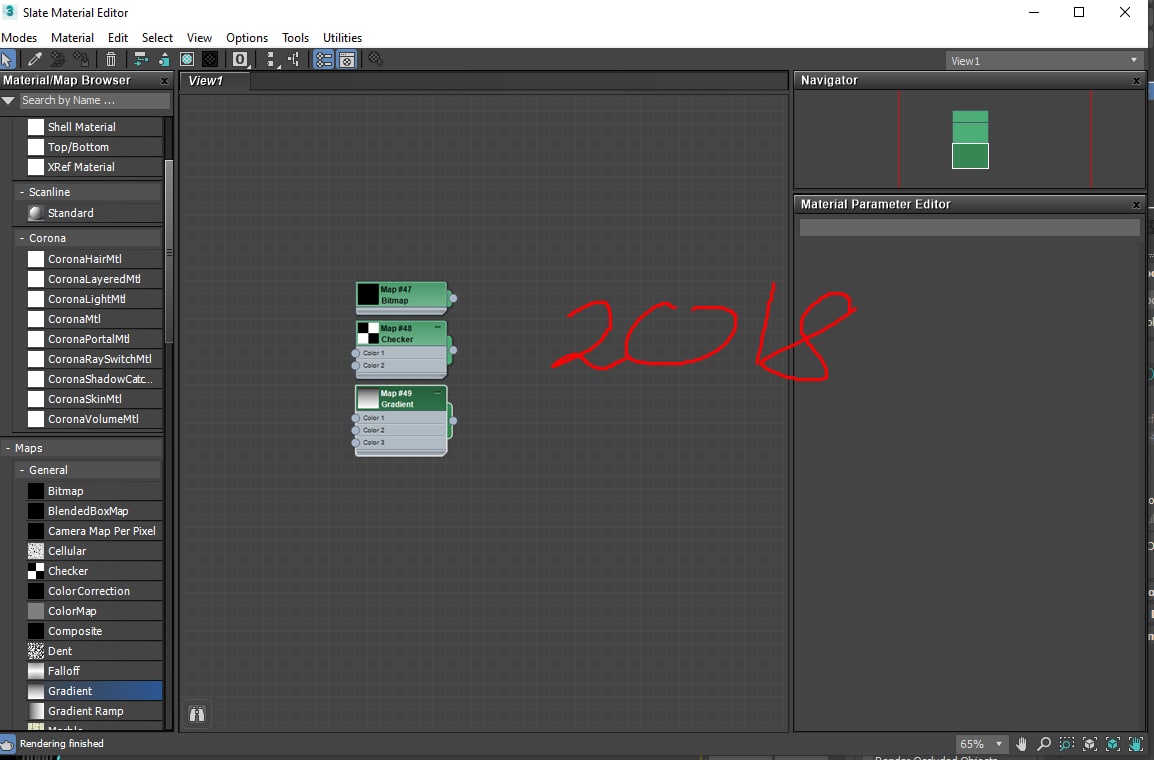This screenshot has height=760, width=1154.
Task: Select the Falloff map entry
Action: coord(94,671)
